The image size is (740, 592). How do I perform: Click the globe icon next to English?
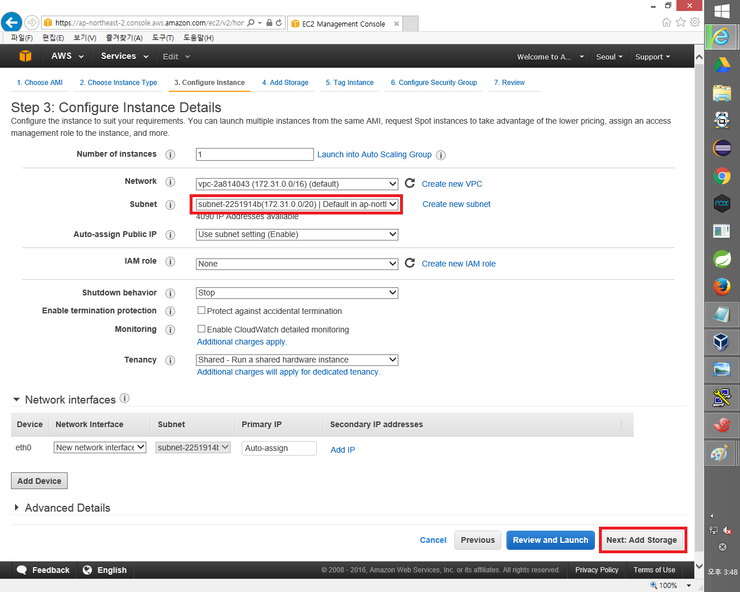tap(87, 570)
